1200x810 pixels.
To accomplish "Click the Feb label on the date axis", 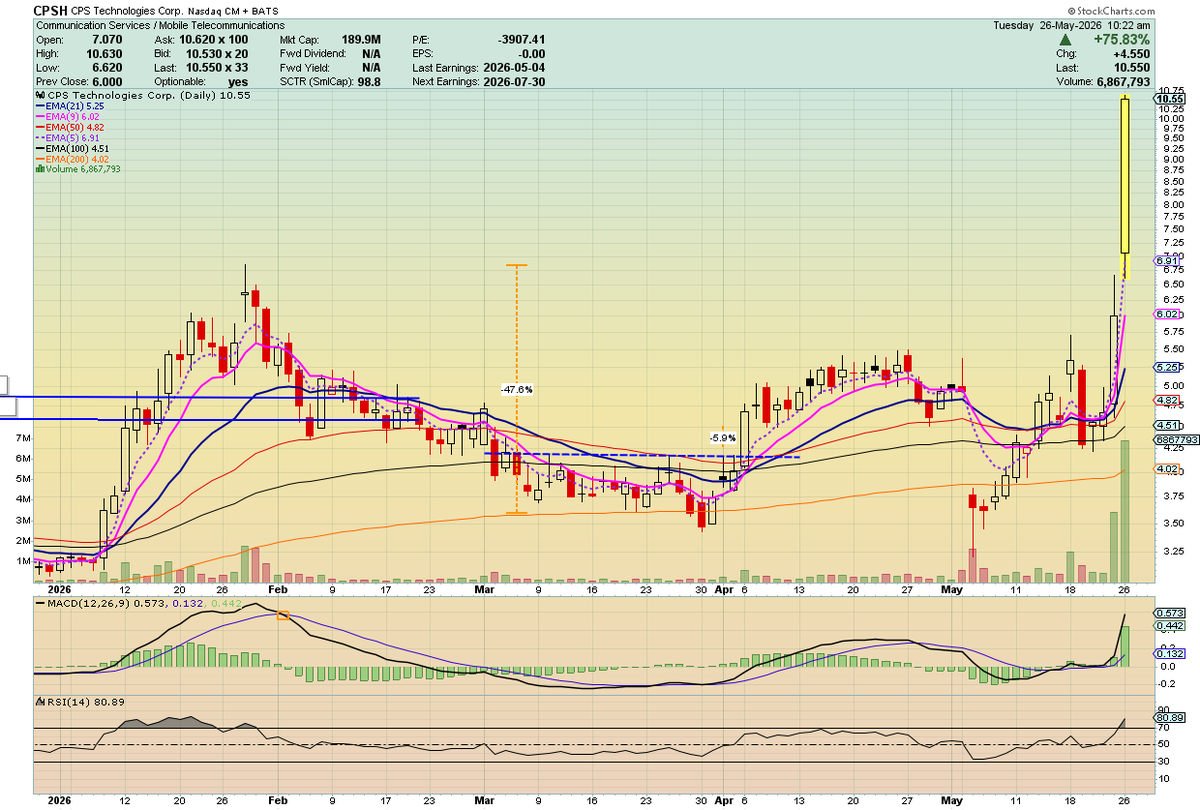I will tap(279, 590).
